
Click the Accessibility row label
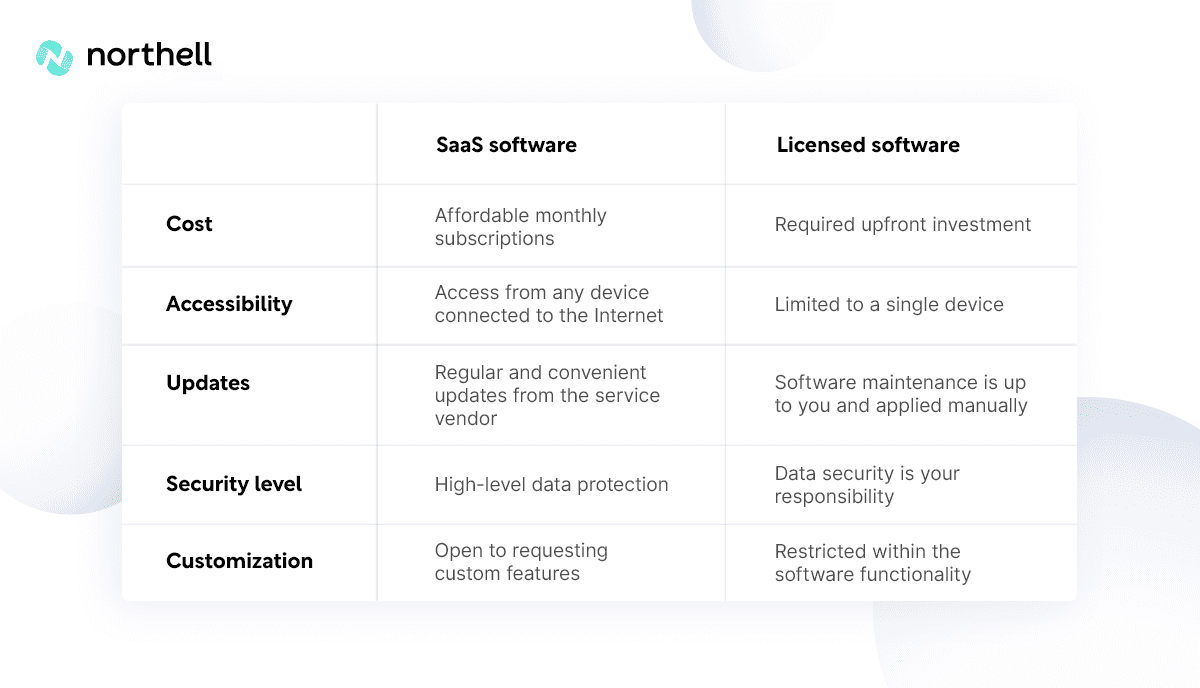coord(229,304)
